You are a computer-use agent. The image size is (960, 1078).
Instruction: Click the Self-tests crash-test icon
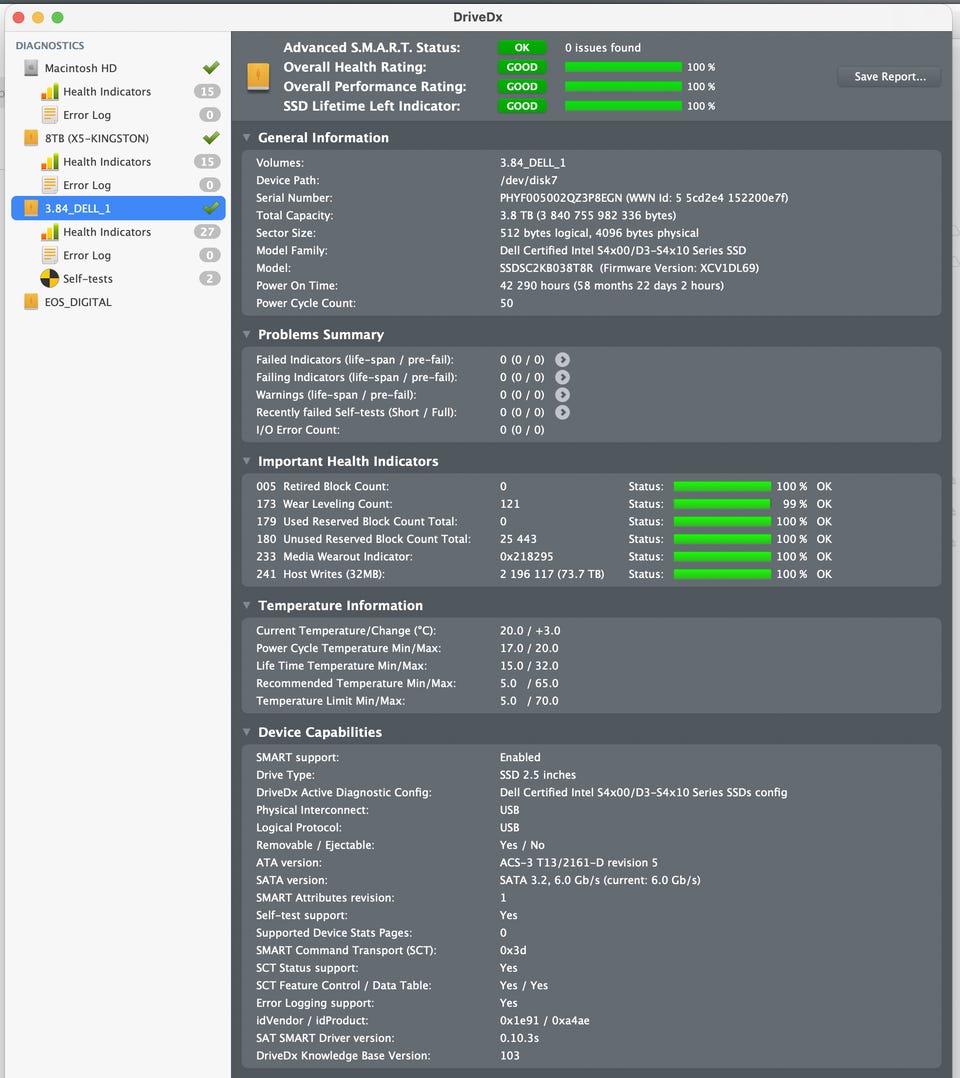50,278
